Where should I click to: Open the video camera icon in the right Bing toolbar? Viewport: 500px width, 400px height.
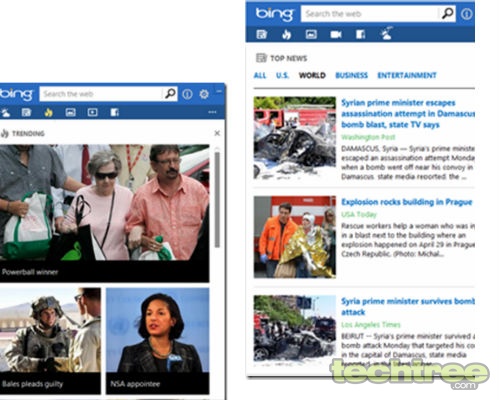pyautogui.click(x=336, y=34)
